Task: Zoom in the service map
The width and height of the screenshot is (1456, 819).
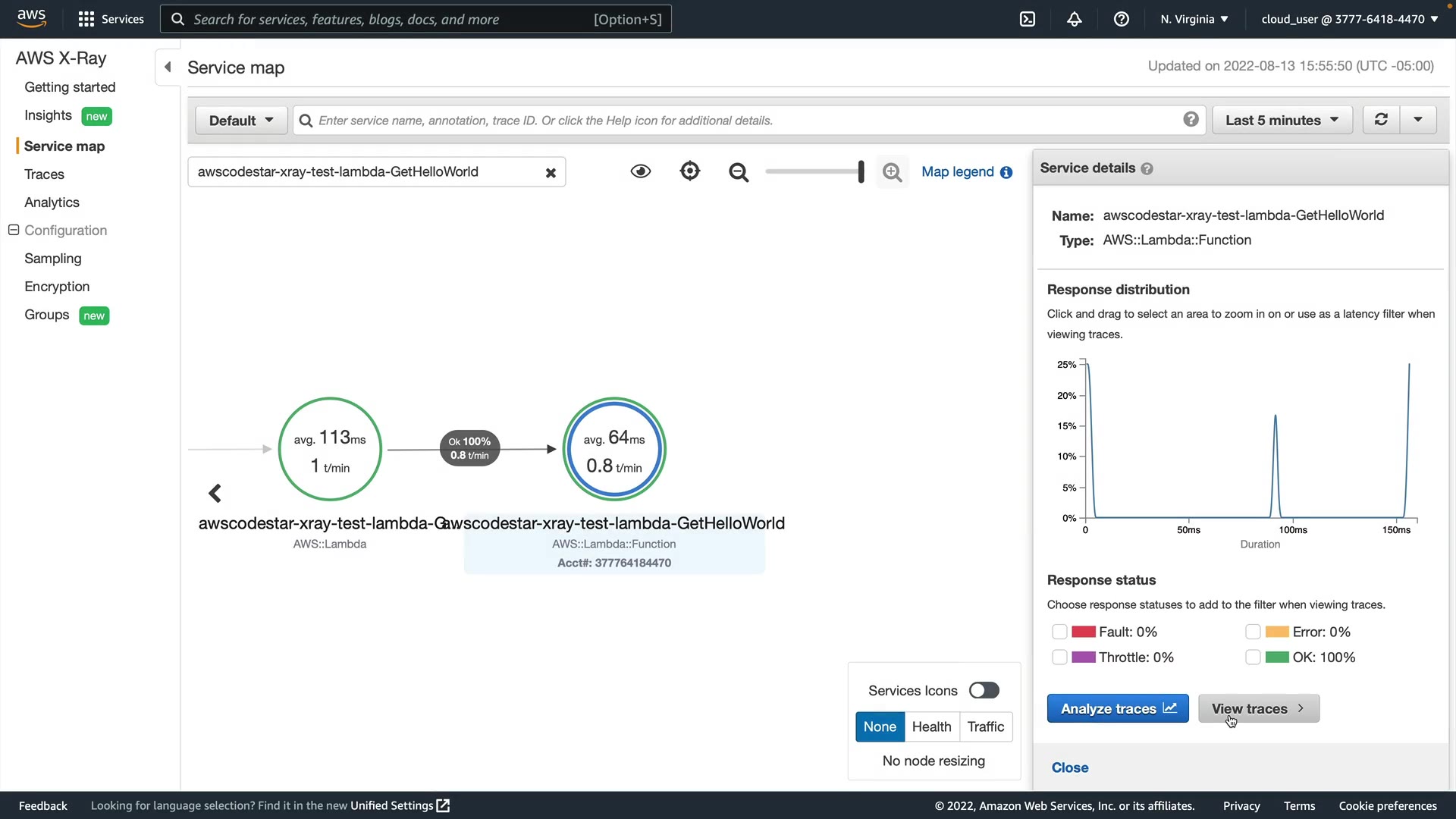Action: 893,173
